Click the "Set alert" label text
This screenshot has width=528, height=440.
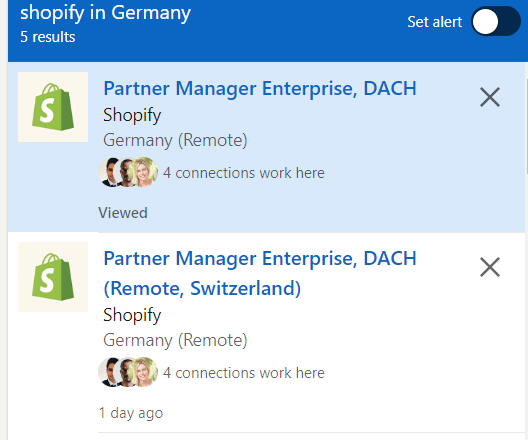434,22
